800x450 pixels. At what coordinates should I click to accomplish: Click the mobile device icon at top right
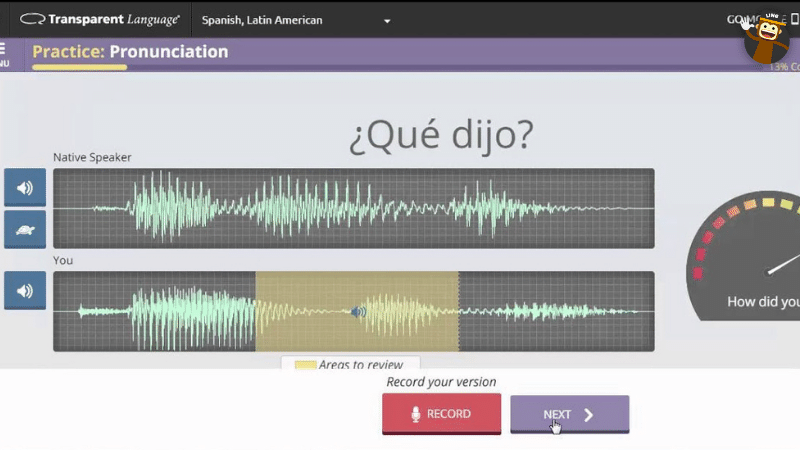point(795,19)
